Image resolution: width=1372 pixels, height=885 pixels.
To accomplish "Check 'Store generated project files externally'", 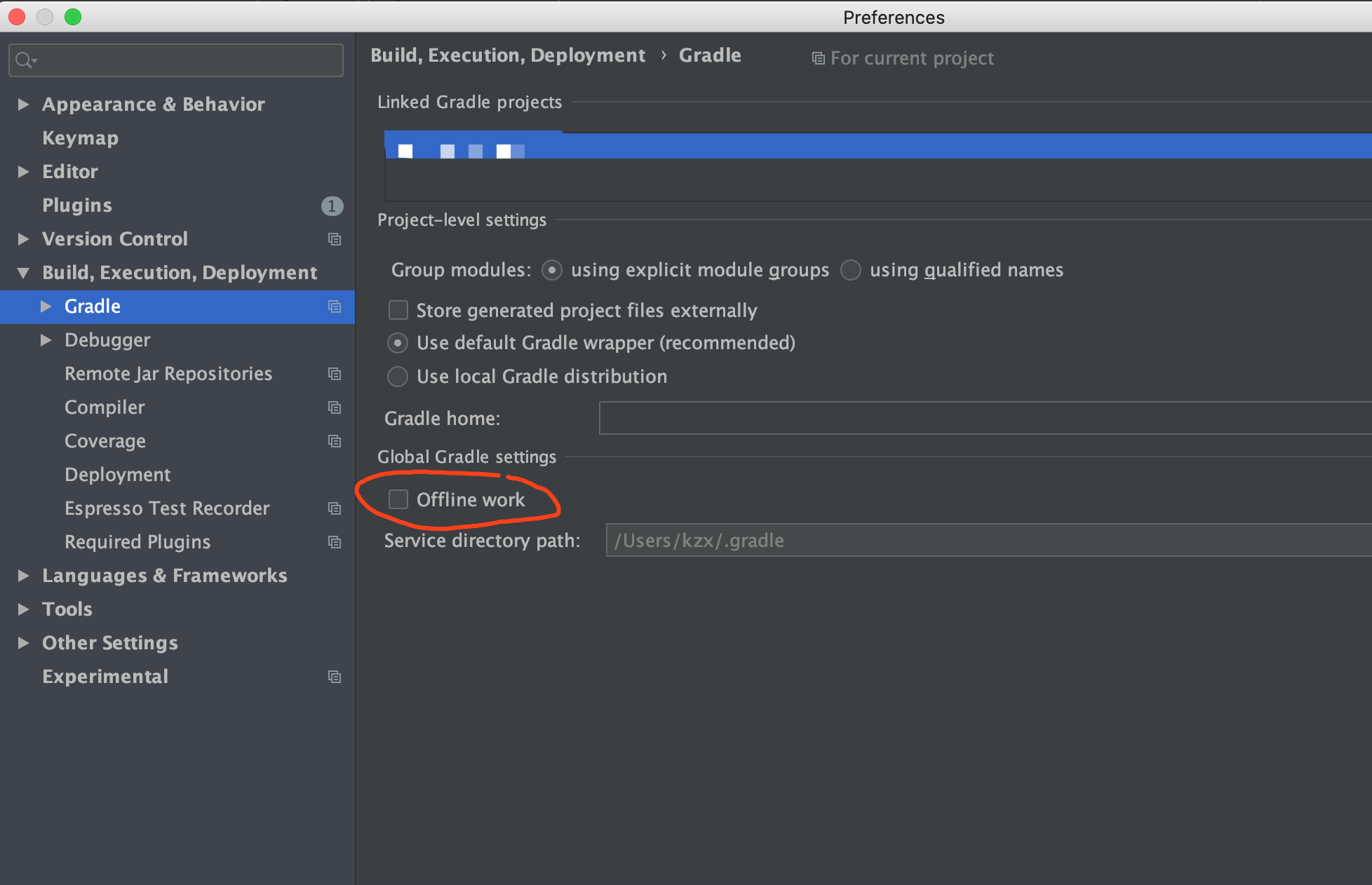I will (x=398, y=310).
